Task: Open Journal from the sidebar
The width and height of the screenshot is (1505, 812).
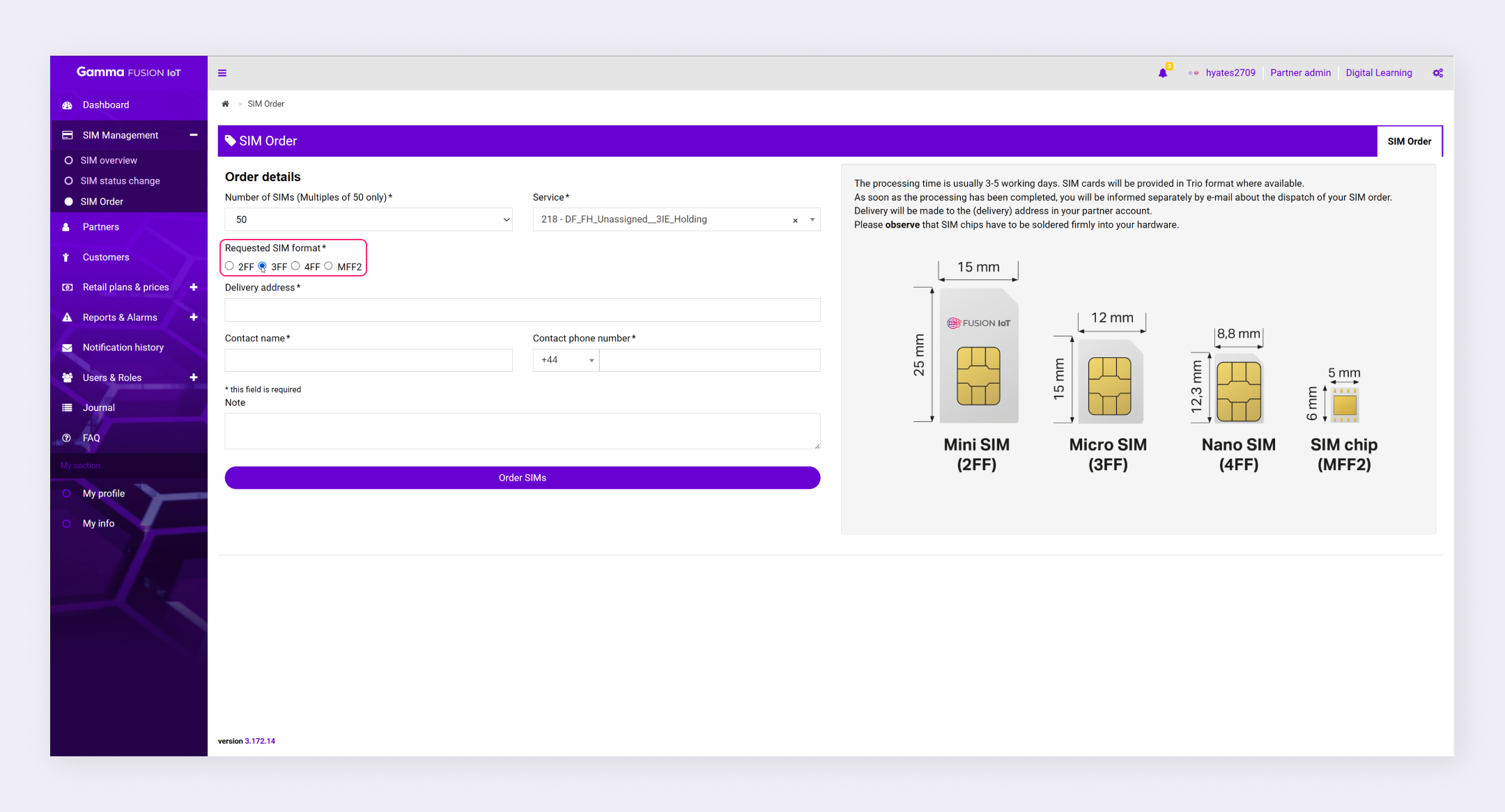Action: (x=98, y=408)
